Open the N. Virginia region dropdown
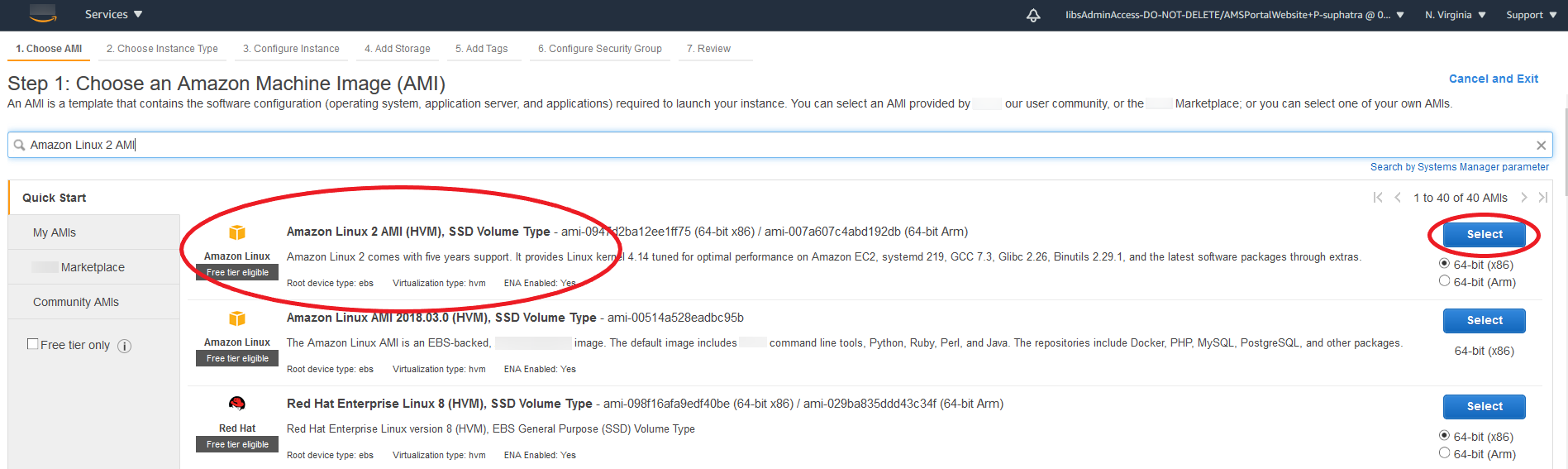Viewport: 1568px width, 469px height. (x=1455, y=15)
